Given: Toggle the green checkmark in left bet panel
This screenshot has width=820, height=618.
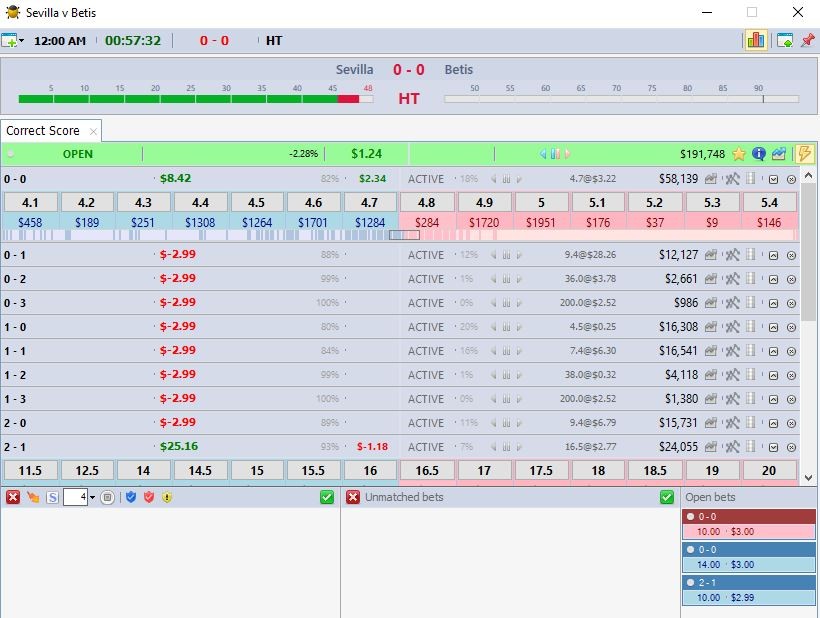Looking at the screenshot, I should [327, 497].
